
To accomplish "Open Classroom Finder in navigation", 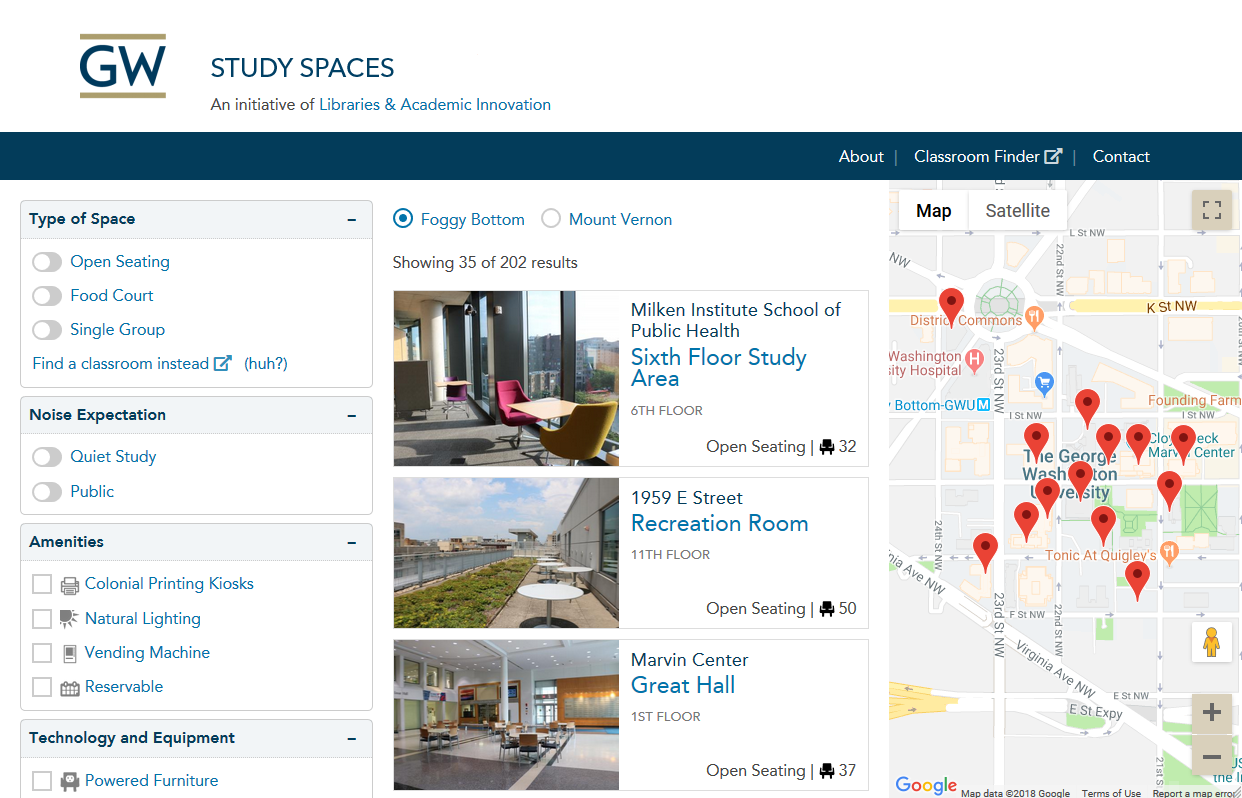I will point(977,156).
